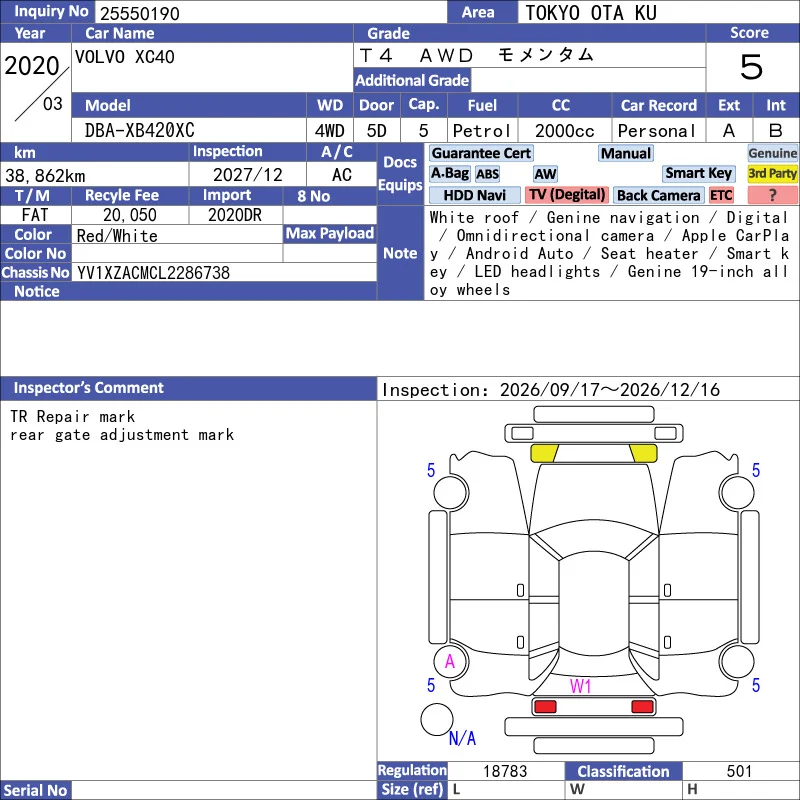Select the 3rd Party yellow badge
Image resolution: width=800 pixels, height=800 pixels.
point(772,173)
